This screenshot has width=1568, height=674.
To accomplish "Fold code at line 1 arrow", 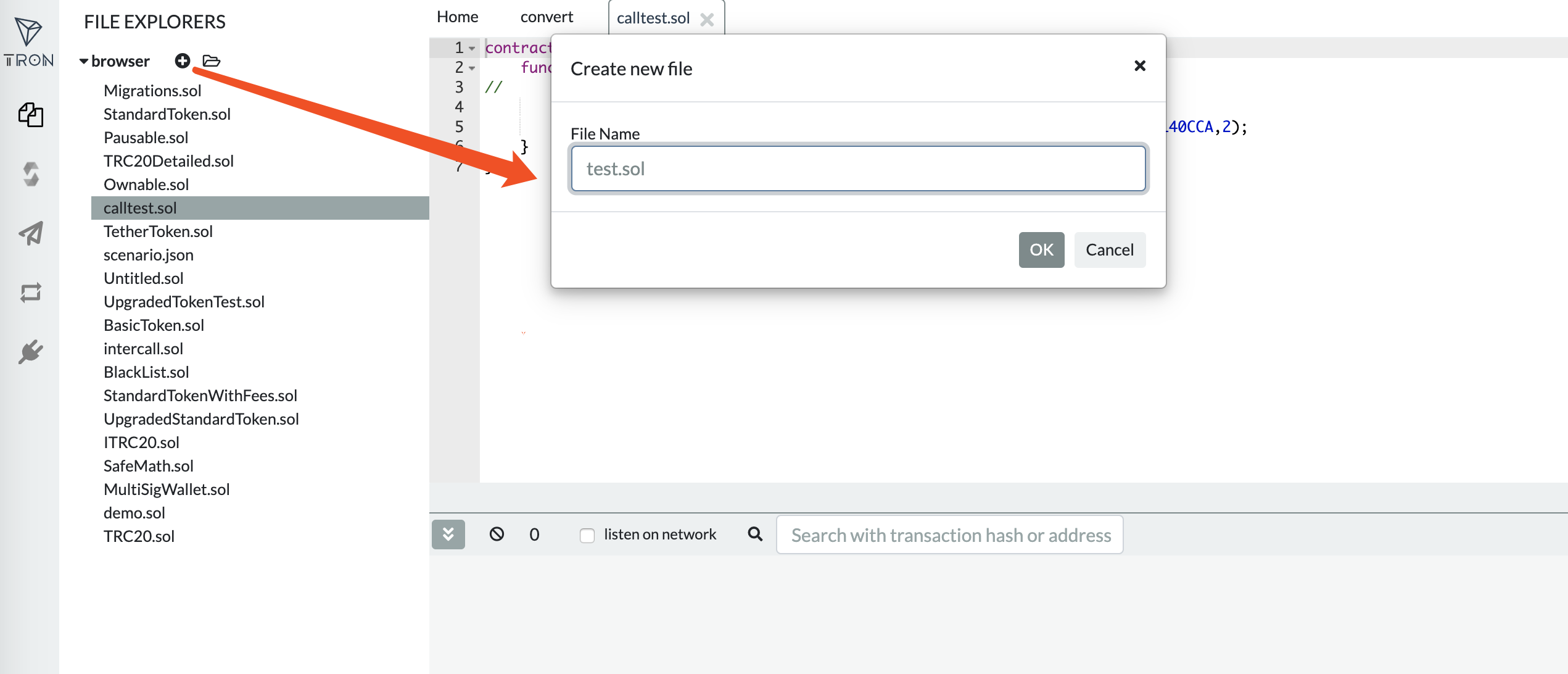I will click(472, 48).
